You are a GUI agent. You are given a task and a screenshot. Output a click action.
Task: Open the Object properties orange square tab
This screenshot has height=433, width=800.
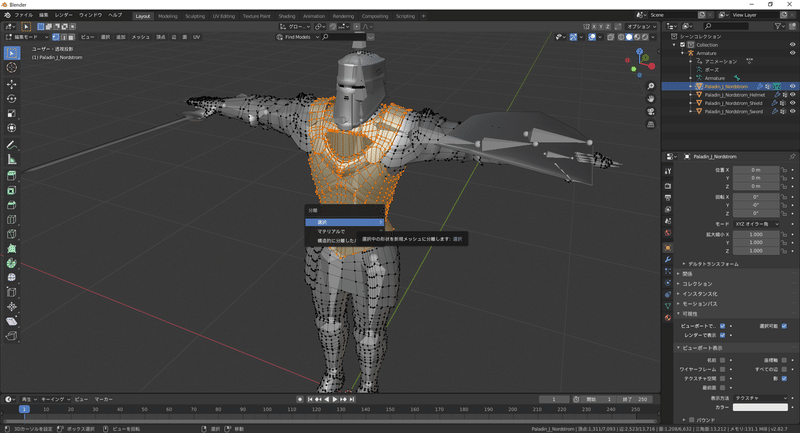coord(668,248)
